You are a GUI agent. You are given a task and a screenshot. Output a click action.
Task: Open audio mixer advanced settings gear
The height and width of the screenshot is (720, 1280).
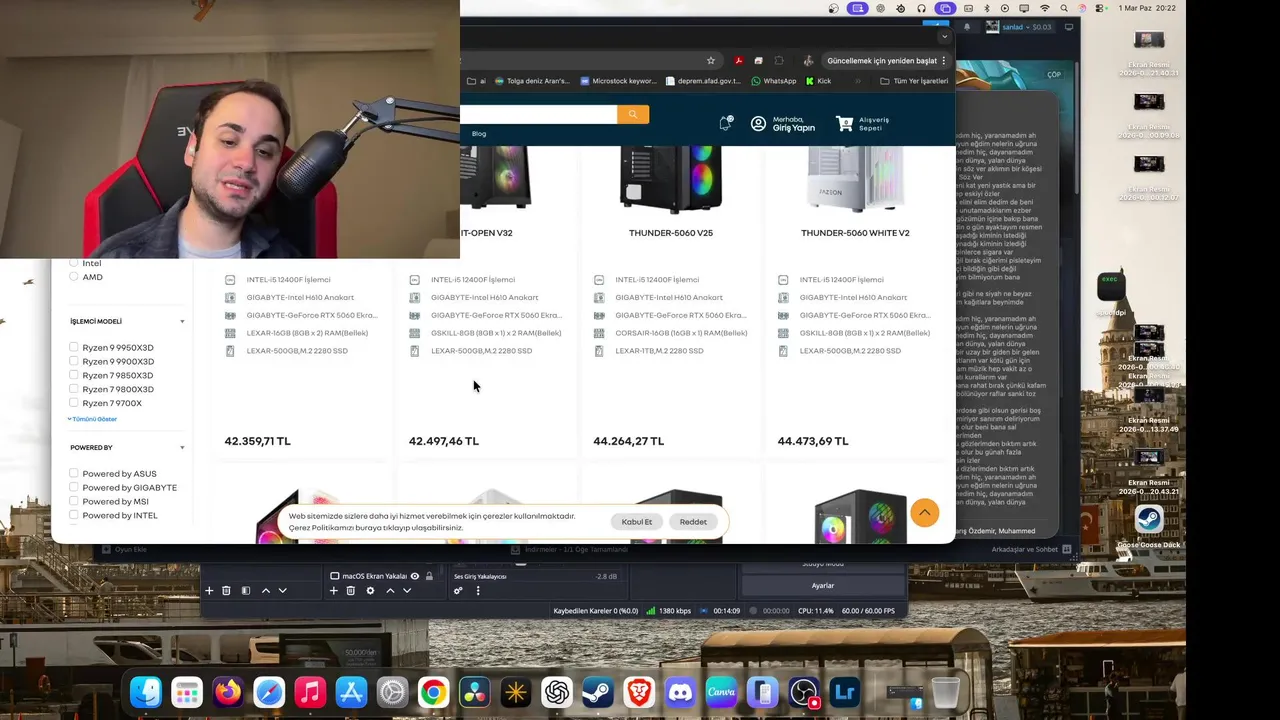pyautogui.click(x=458, y=591)
